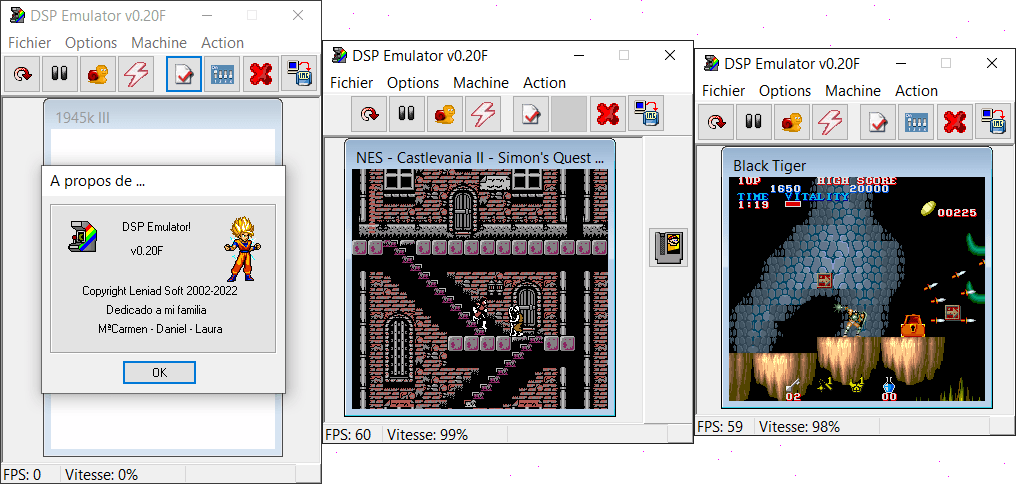1016x484 pixels.
Task: Click DIP switches icon in left window
Action: click(x=222, y=74)
